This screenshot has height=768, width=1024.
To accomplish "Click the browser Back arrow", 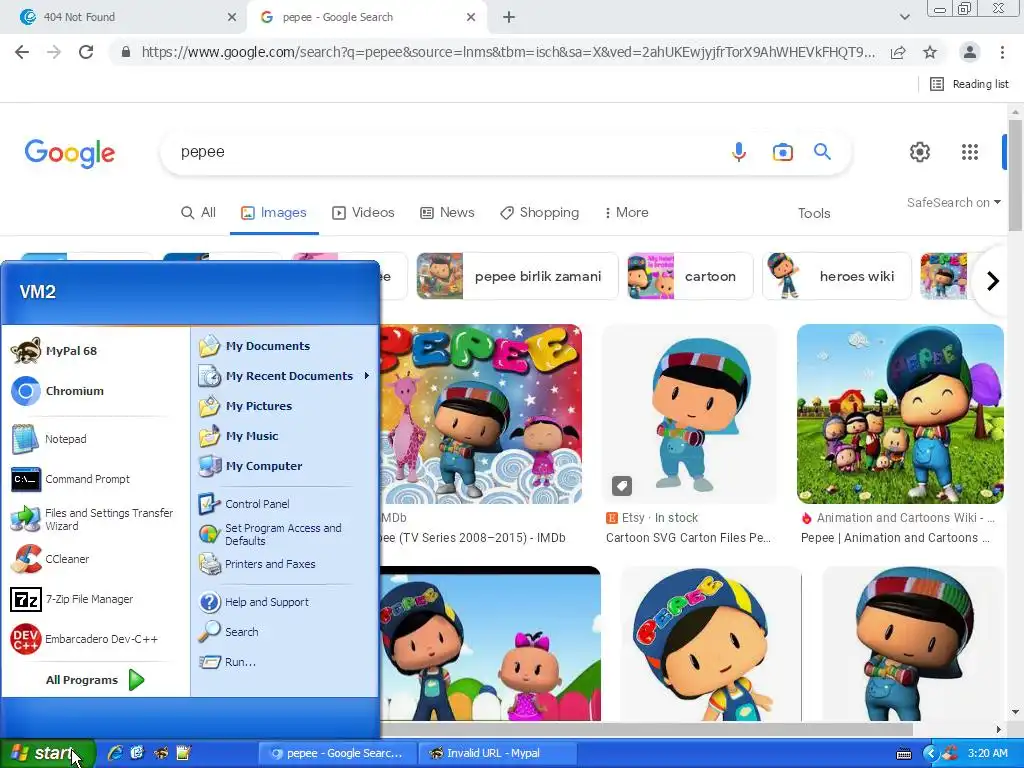I will 22,52.
